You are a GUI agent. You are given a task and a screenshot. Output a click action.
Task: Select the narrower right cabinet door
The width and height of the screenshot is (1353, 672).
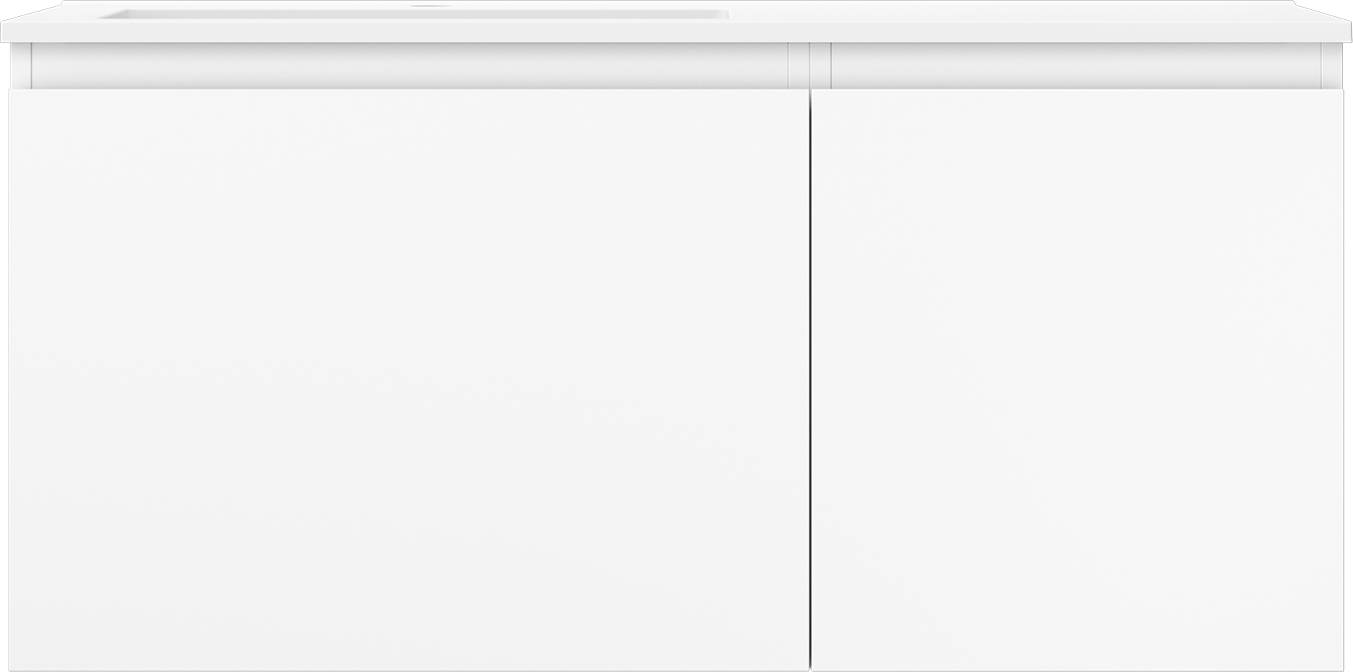coord(1078,380)
